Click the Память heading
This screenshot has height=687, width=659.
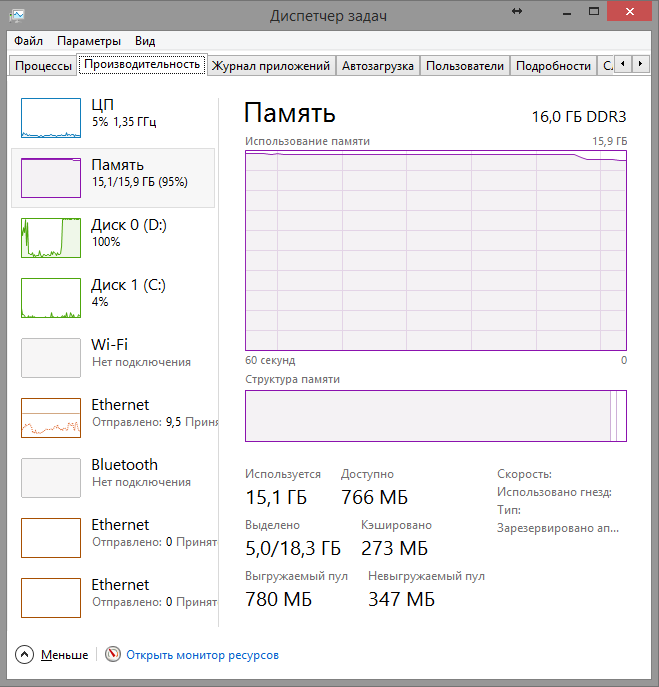point(290,113)
